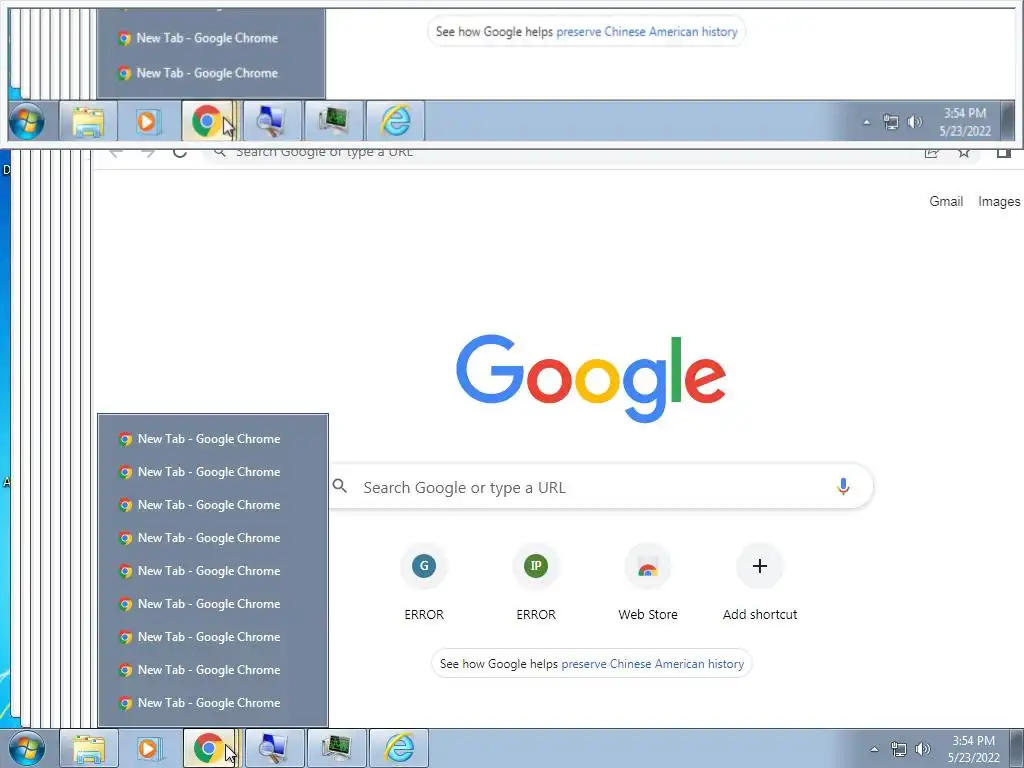
Task: Open the circuit-board monitor icon on bottom taskbar
Action: 336,748
